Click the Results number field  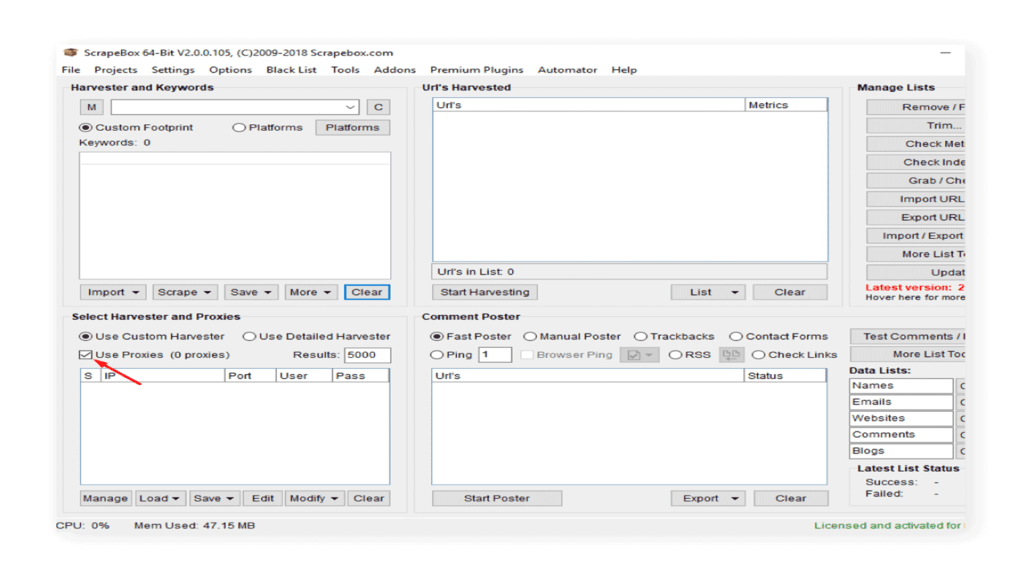[368, 355]
